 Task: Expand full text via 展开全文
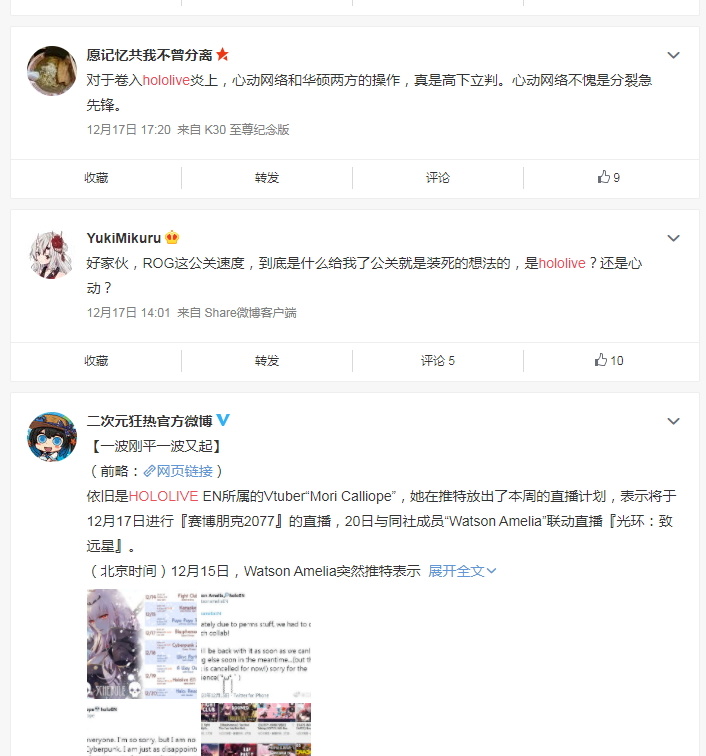click(x=462, y=571)
